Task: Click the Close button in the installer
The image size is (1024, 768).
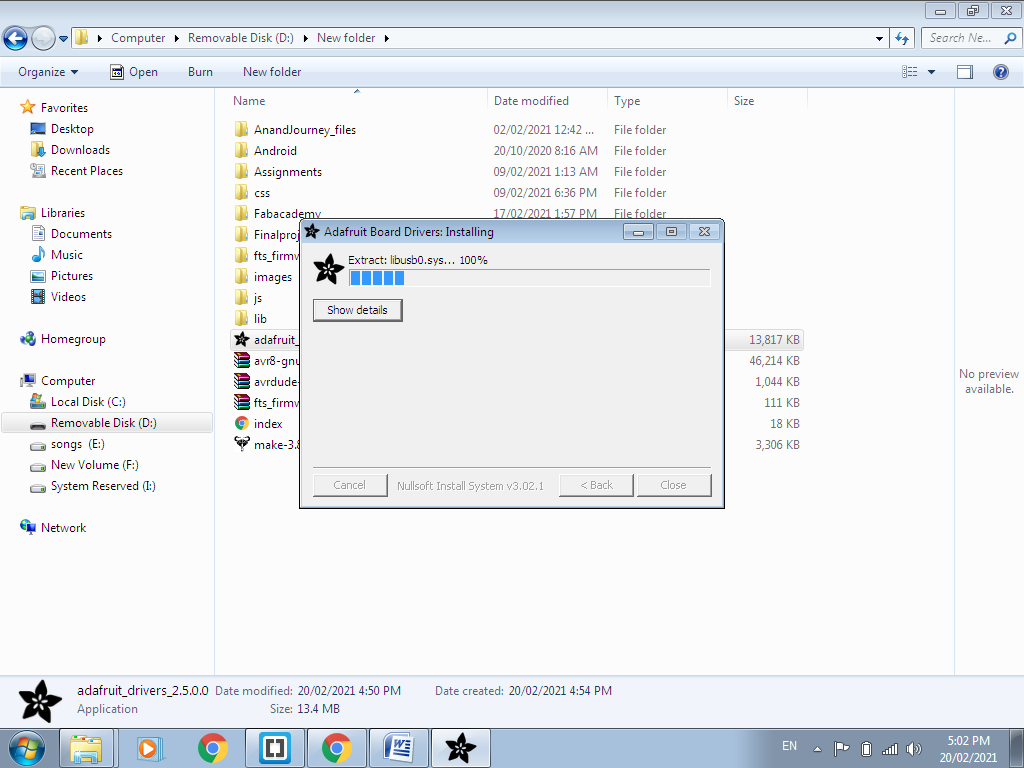Action: tap(673, 485)
